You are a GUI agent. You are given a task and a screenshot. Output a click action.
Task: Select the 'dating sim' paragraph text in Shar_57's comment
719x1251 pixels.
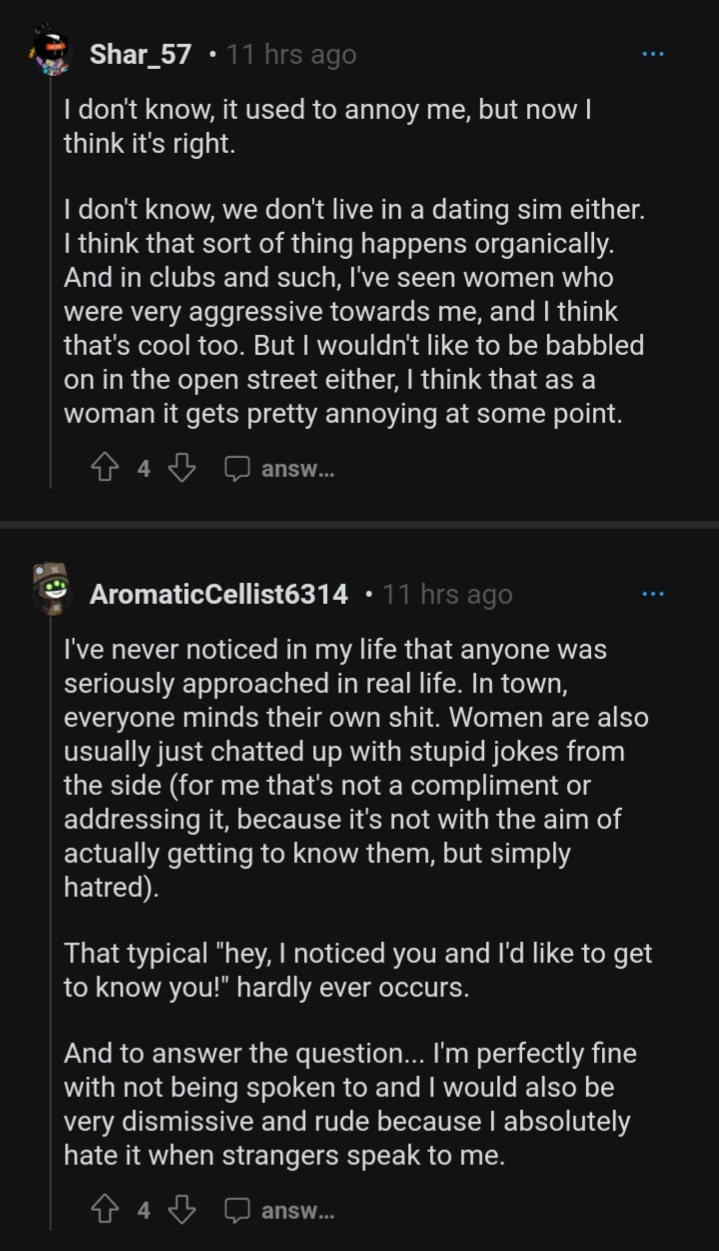point(353,311)
